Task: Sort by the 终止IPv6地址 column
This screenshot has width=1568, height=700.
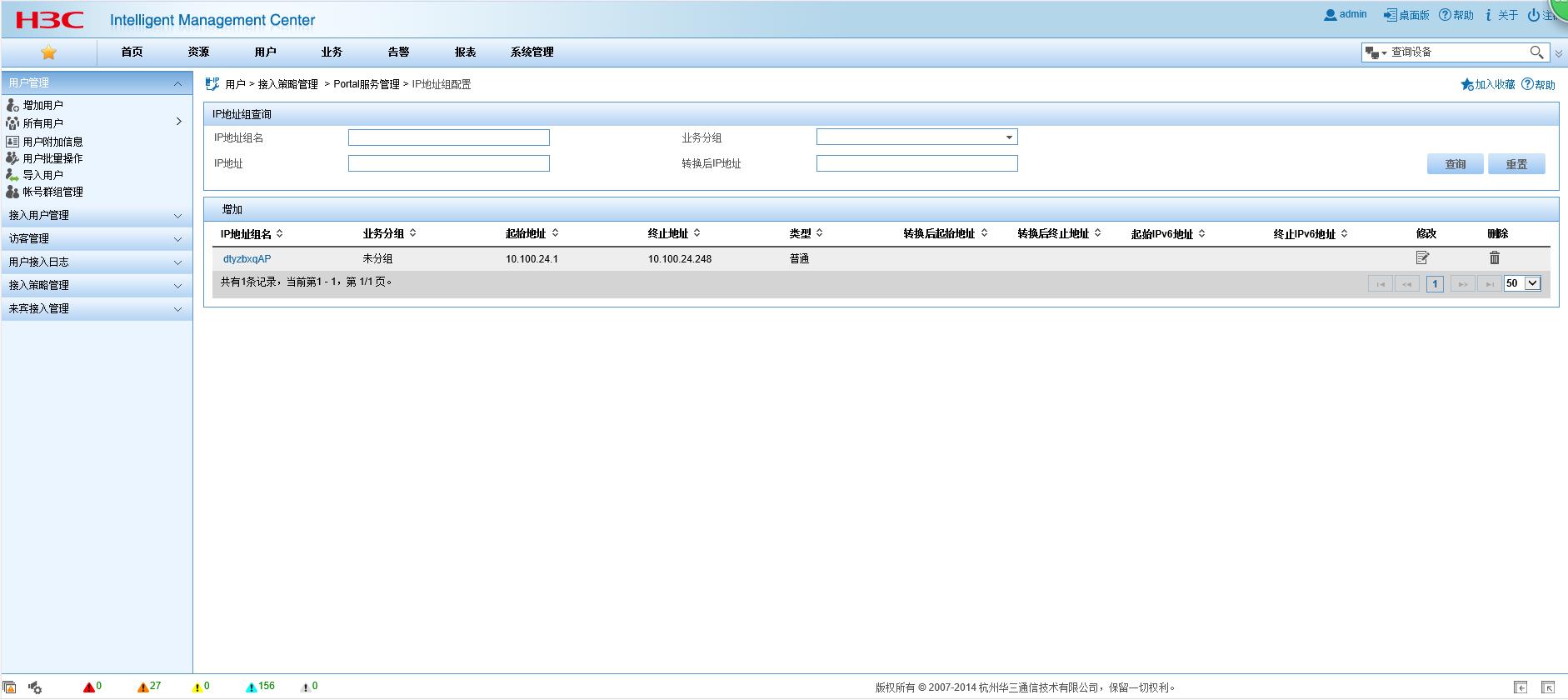Action: (1311, 234)
